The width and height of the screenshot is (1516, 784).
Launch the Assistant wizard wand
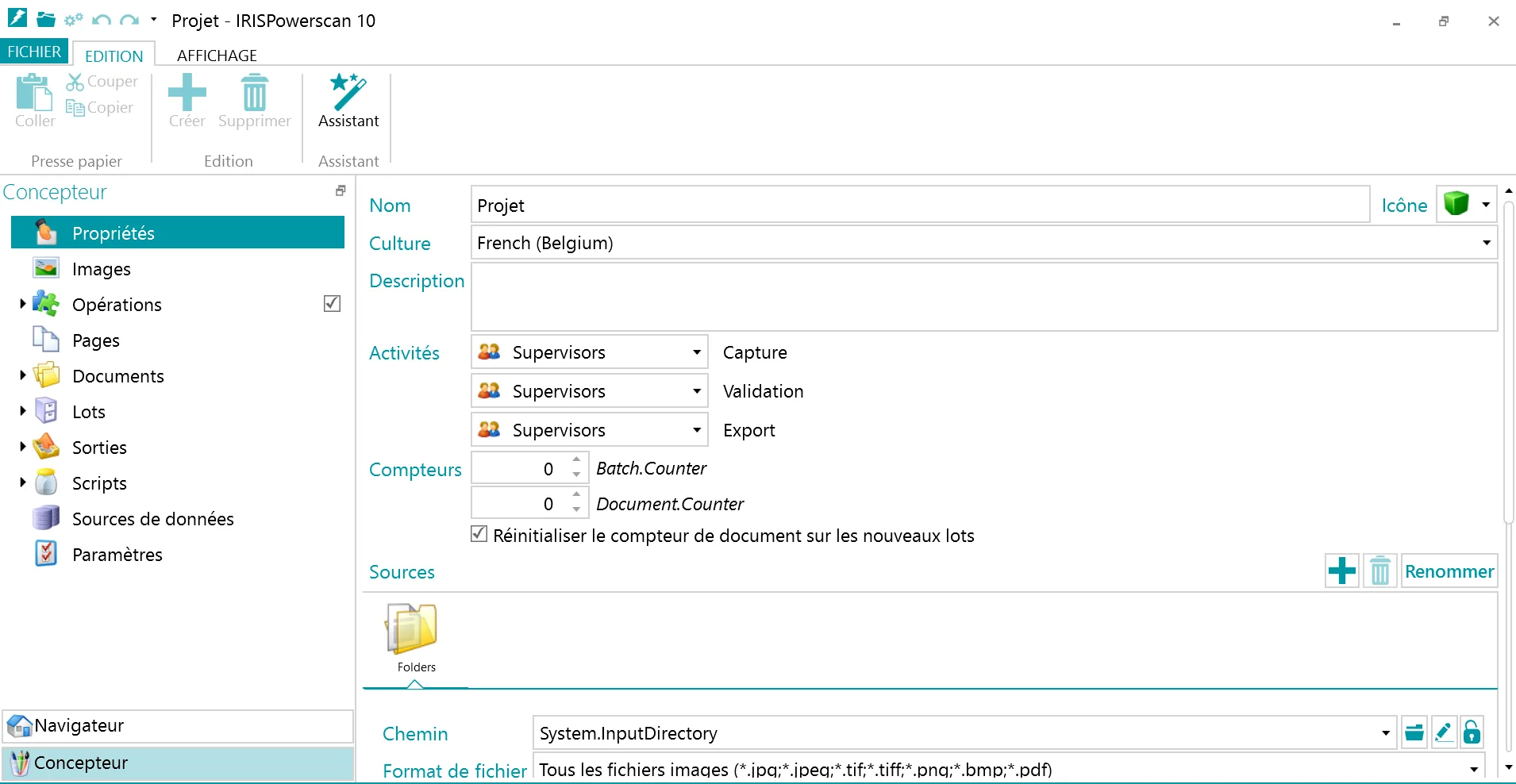click(348, 93)
